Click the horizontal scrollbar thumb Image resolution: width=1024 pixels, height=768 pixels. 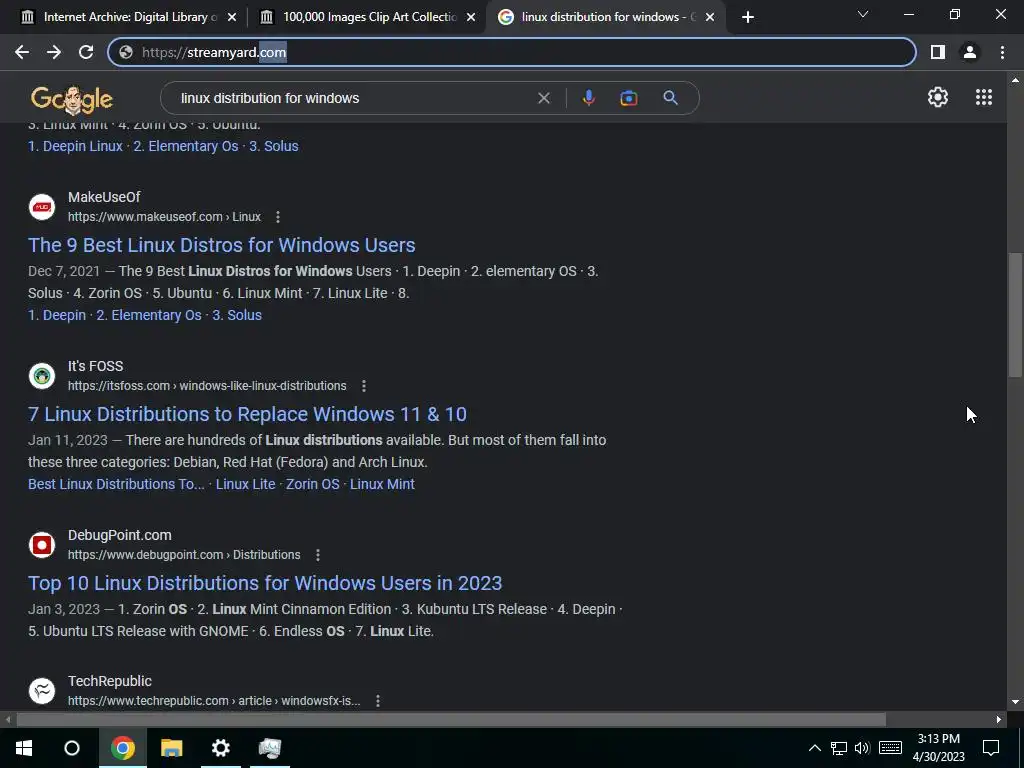tap(451, 720)
